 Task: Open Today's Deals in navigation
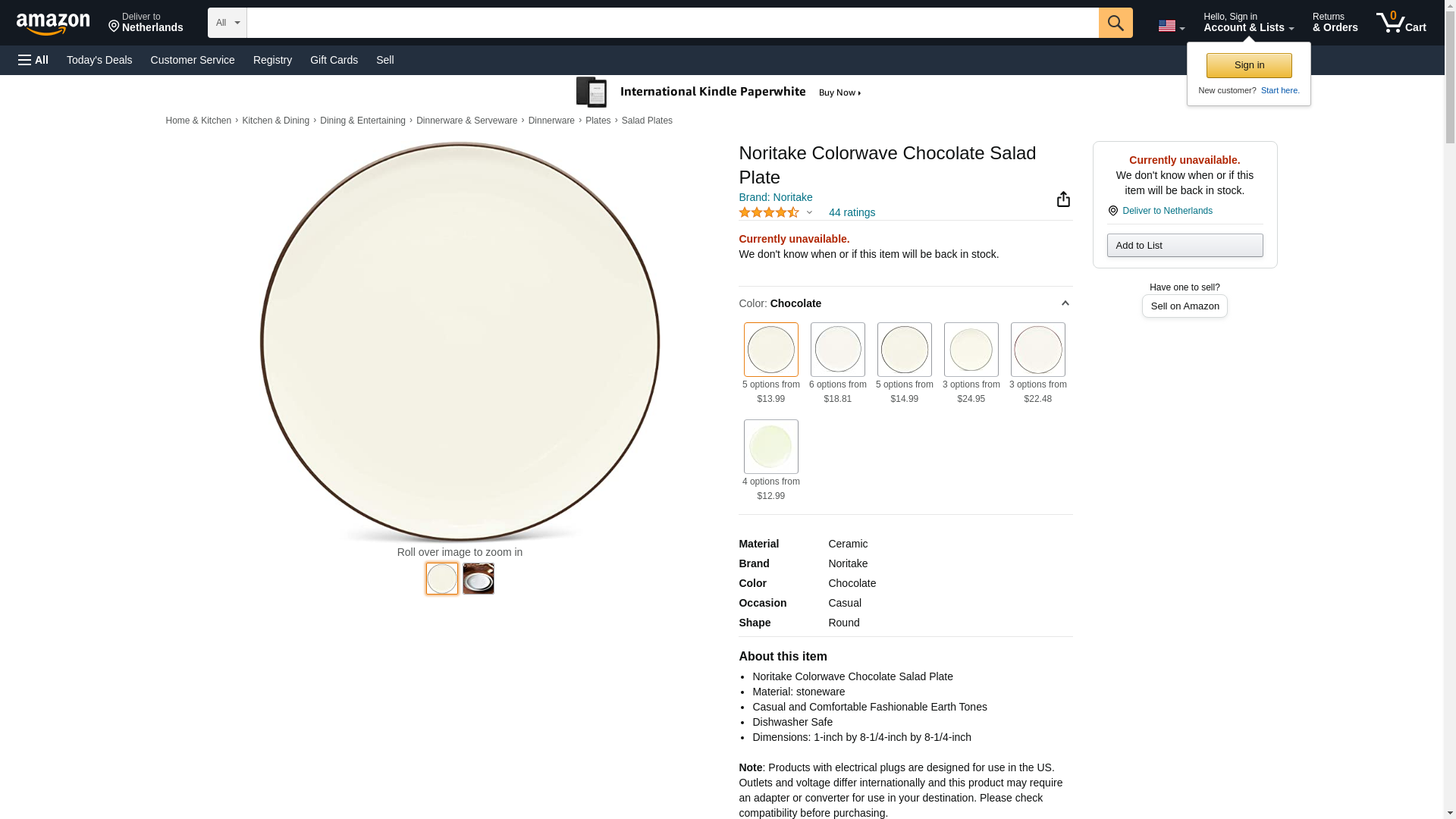(99, 60)
